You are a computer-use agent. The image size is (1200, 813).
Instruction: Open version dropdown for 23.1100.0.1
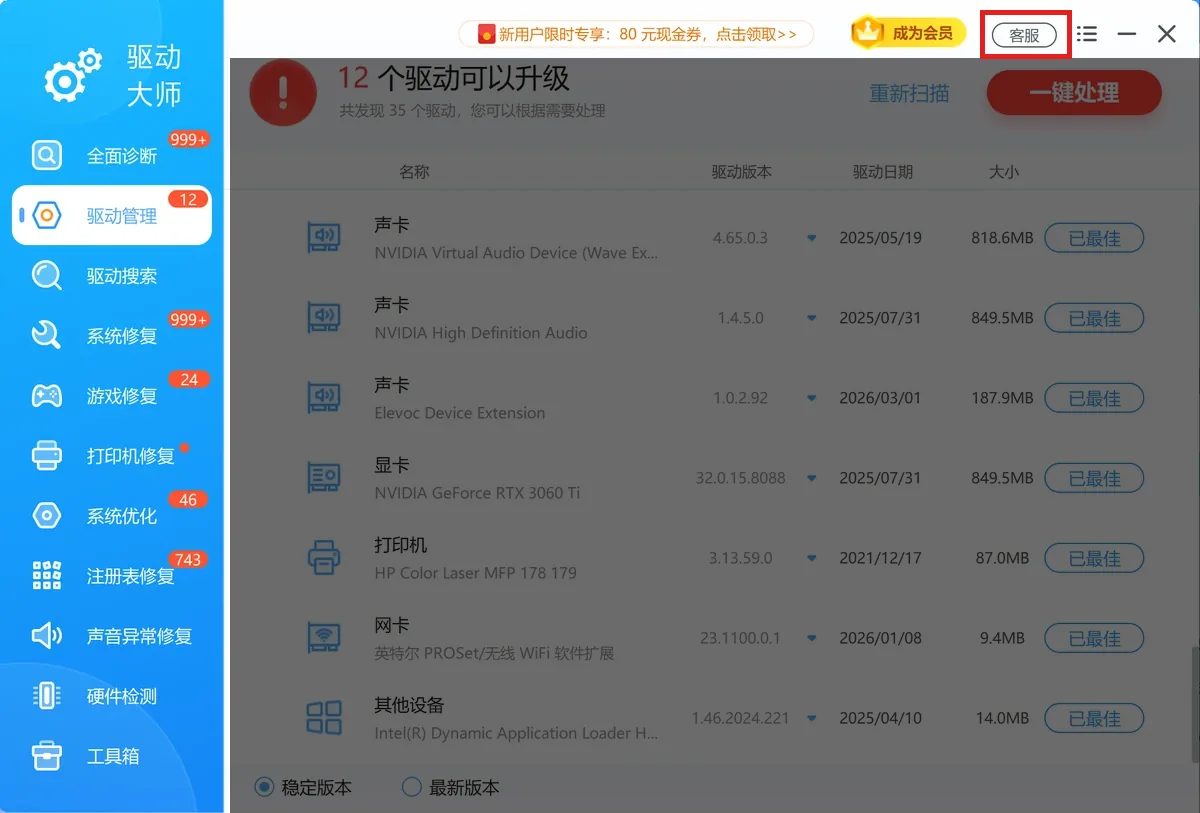click(x=812, y=638)
